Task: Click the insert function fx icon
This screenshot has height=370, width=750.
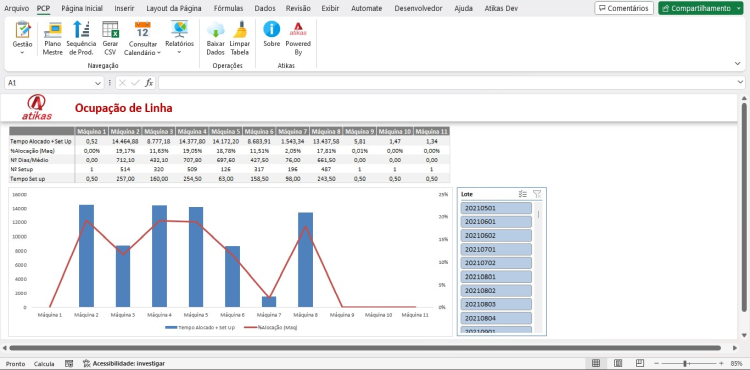Action: 149,83
